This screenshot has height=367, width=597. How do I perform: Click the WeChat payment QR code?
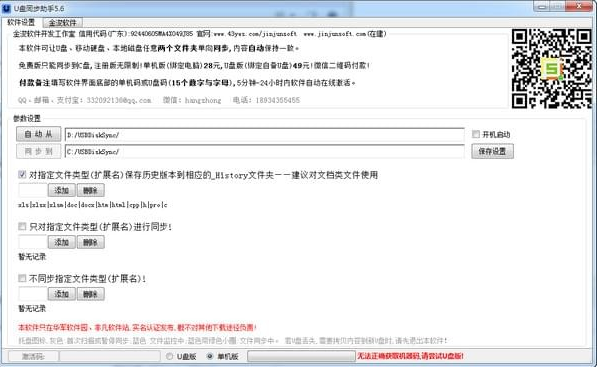pyautogui.click(x=552, y=69)
